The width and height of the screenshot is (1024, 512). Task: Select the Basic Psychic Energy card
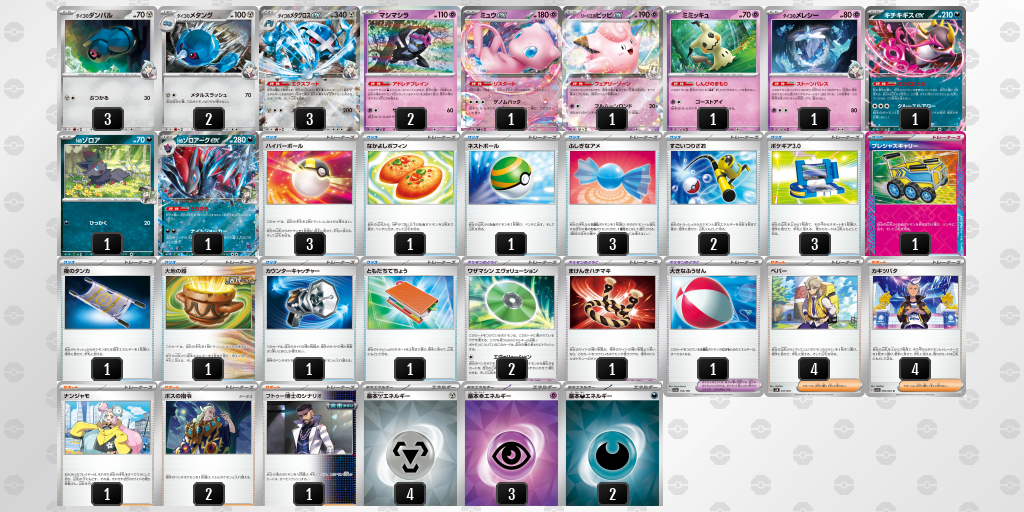(x=511, y=444)
